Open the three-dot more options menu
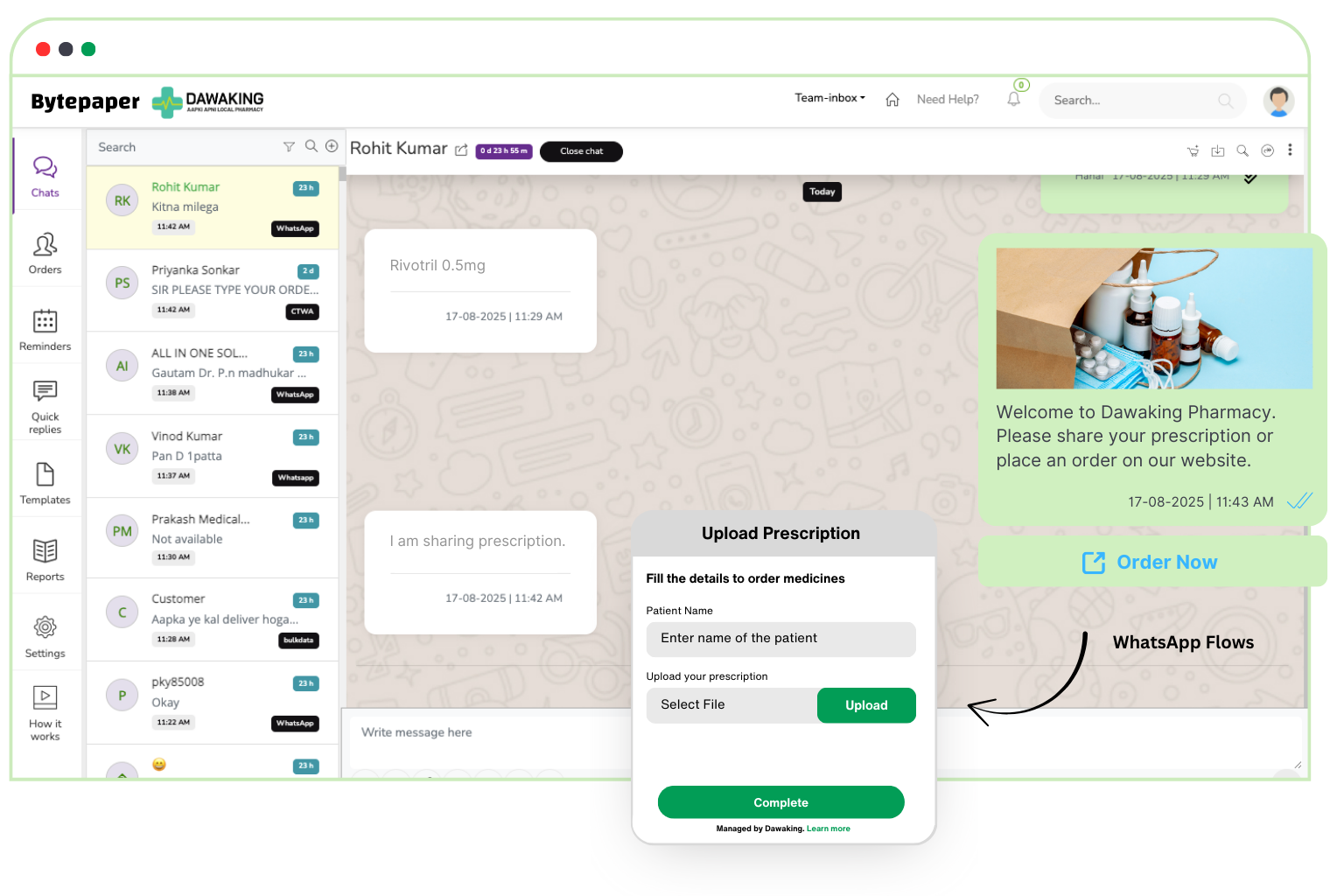Viewport: 1344px width, 896px height. (1290, 150)
